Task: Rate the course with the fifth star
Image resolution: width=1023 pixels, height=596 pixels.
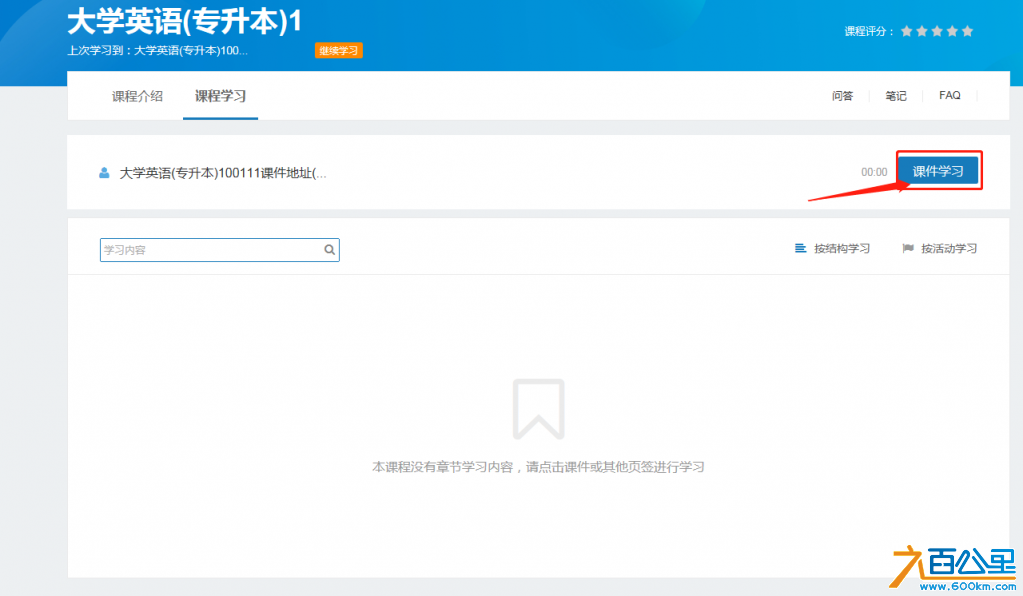Action: coord(968,31)
